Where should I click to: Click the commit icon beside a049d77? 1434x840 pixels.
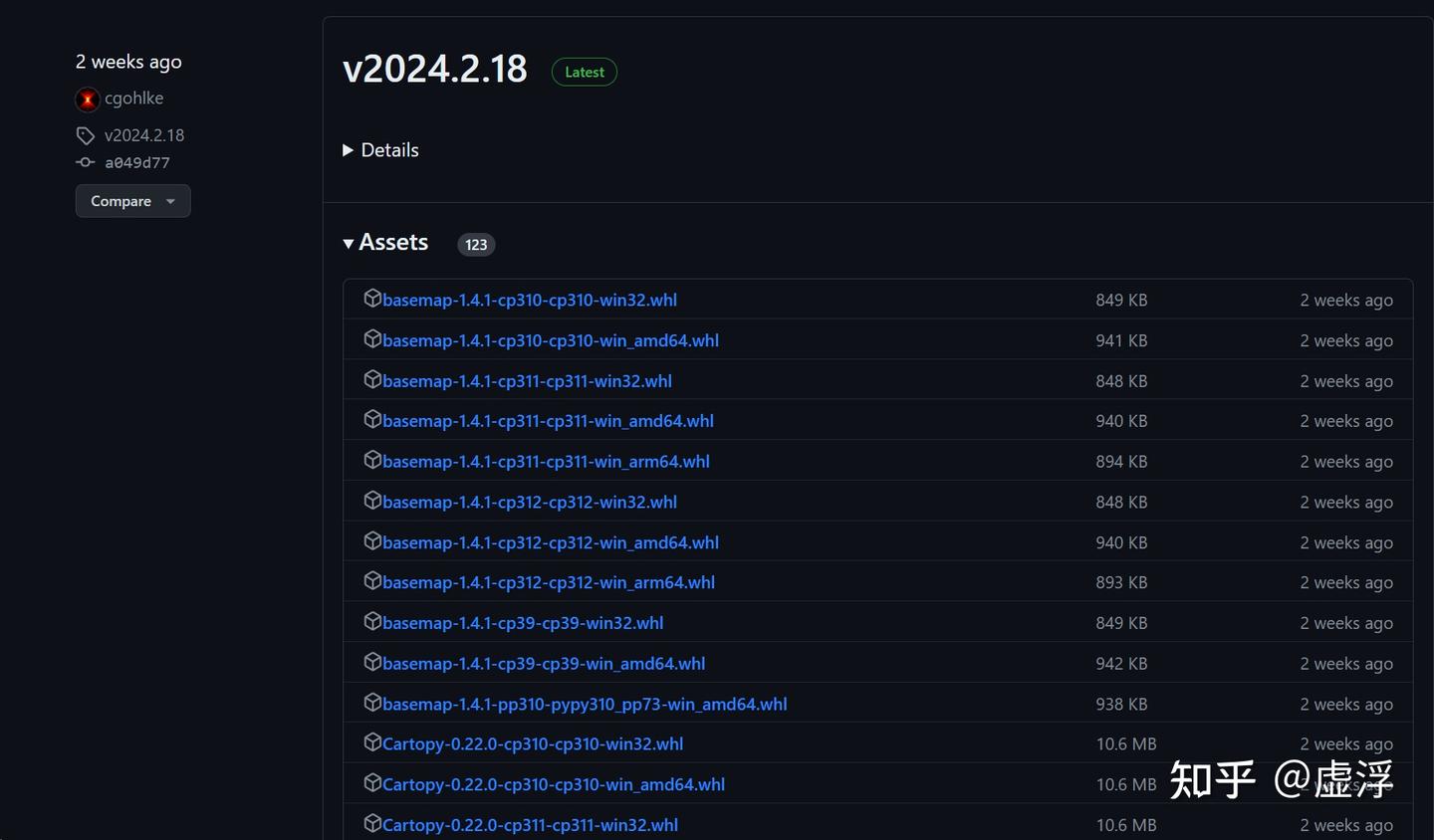tap(86, 162)
